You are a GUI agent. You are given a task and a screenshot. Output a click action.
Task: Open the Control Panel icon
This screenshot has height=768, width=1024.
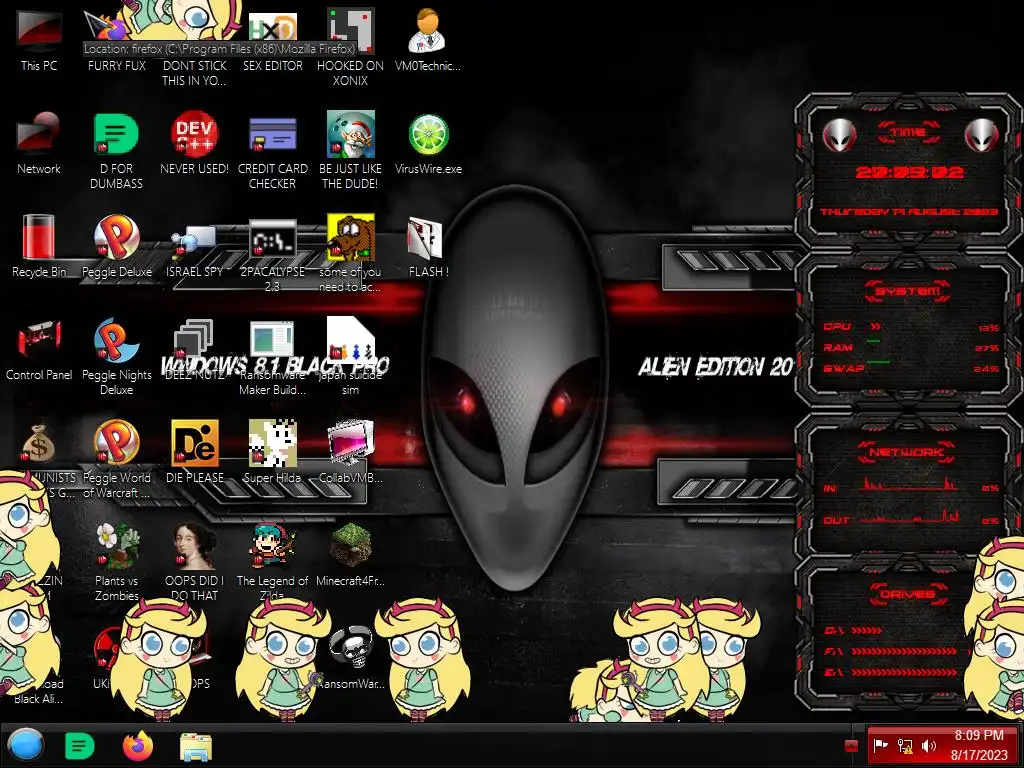(x=39, y=350)
